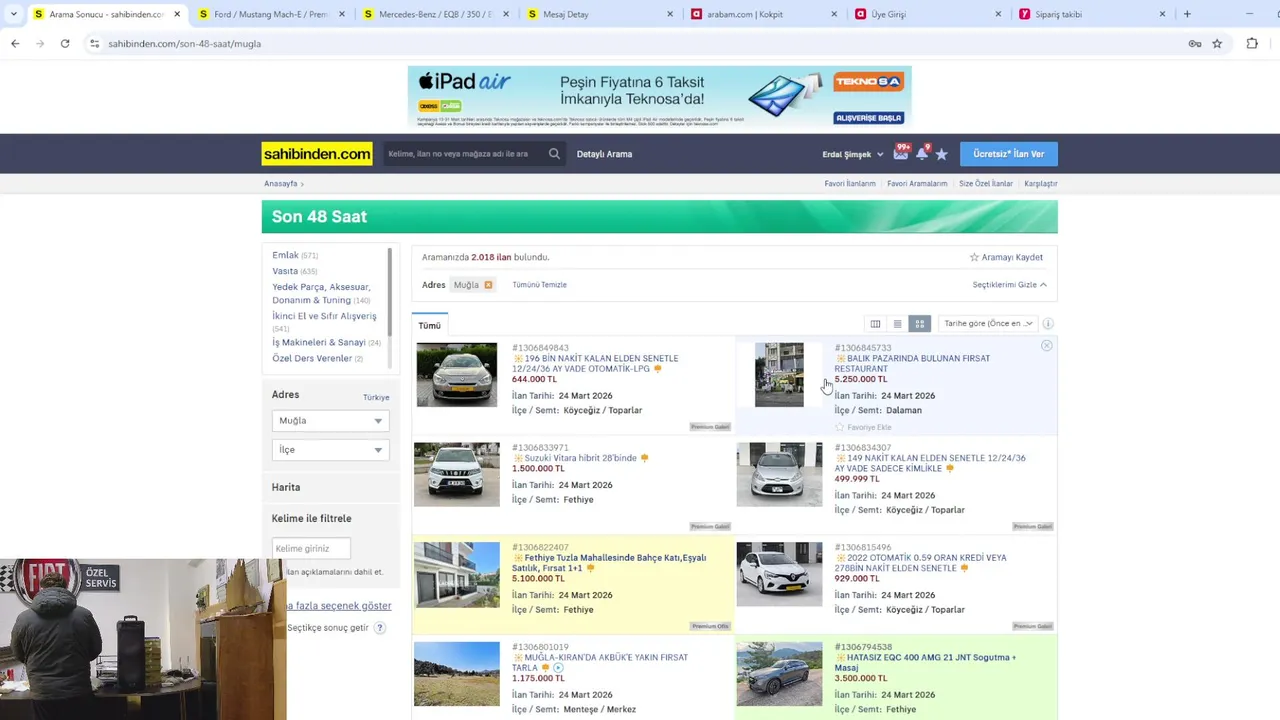1280x720 pixels.
Task: Click Anasayfa breadcrumb link
Action: pos(281,184)
